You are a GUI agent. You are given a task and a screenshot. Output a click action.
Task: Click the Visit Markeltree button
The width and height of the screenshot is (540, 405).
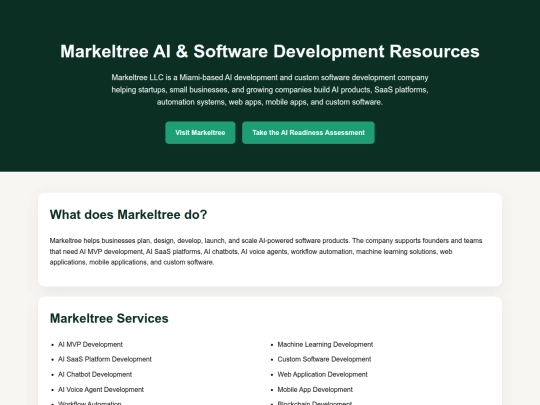[200, 133]
